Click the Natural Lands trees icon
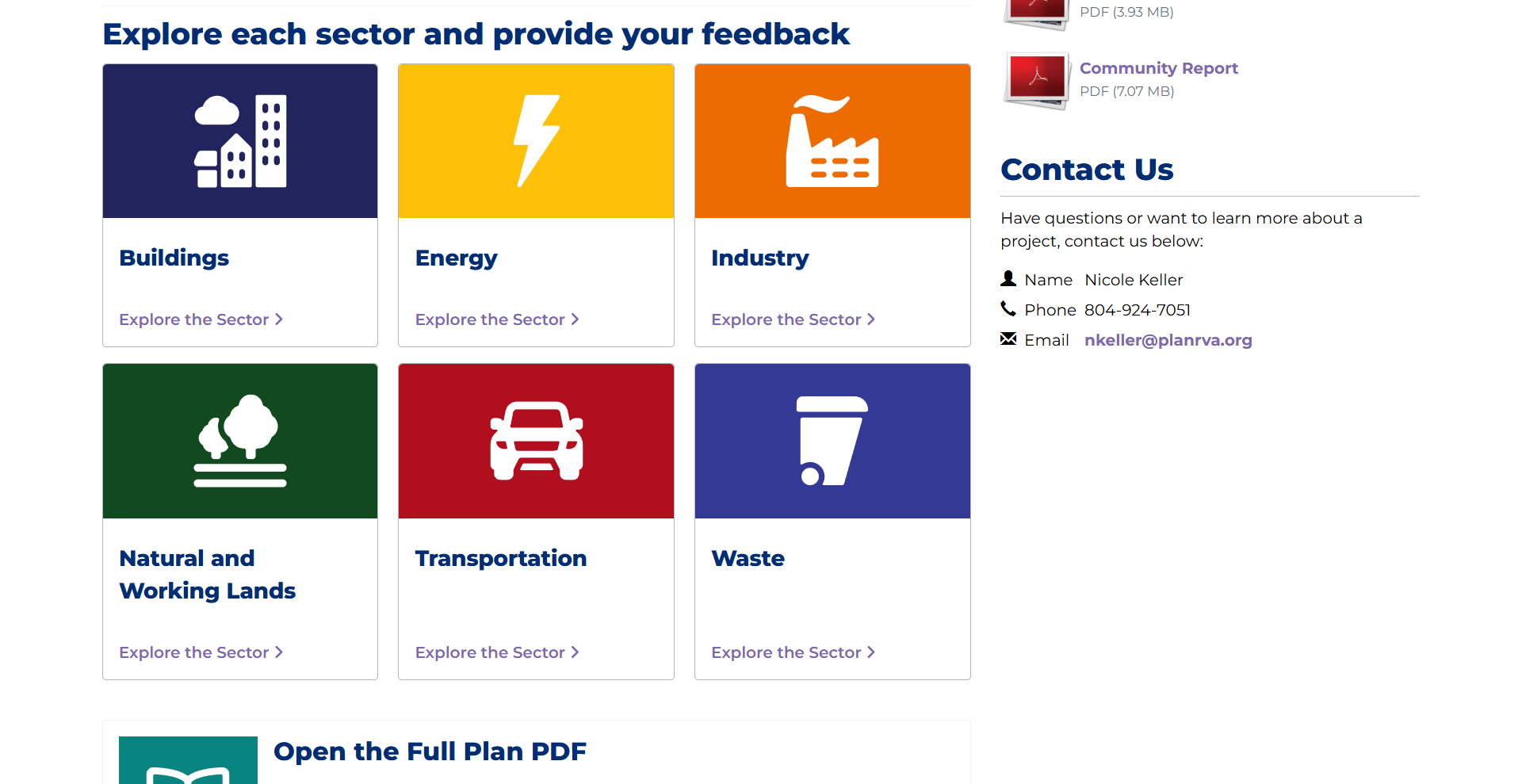Image resolution: width=1522 pixels, height=784 pixels. click(240, 441)
